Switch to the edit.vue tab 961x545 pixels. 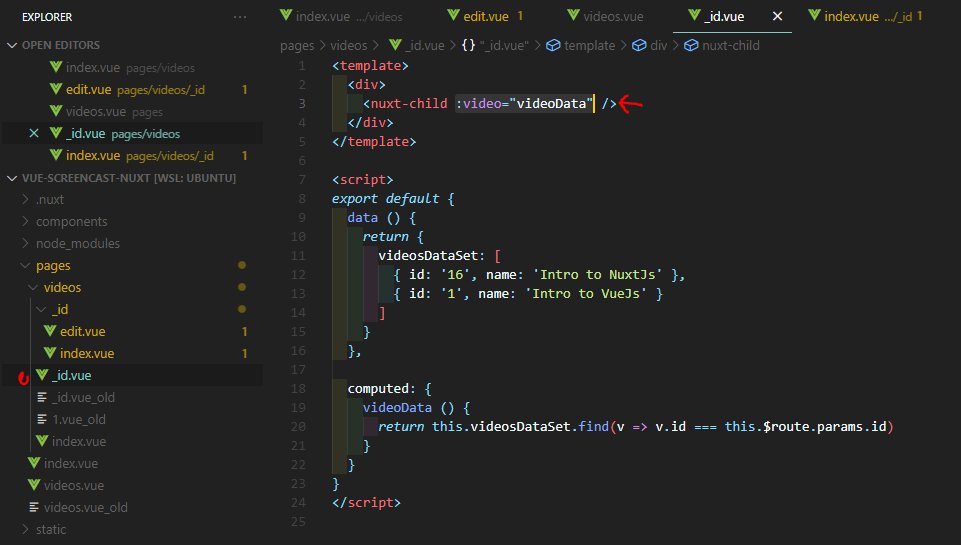[485, 17]
